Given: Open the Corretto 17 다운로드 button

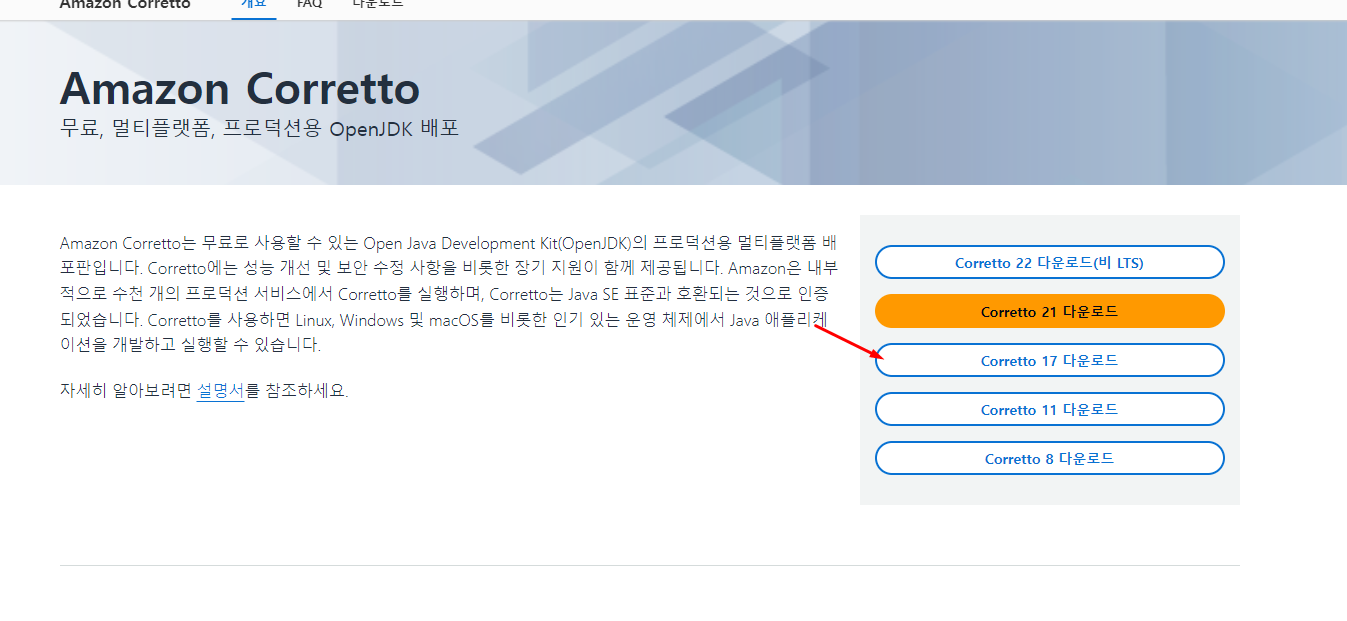Looking at the screenshot, I should click(1049, 361).
